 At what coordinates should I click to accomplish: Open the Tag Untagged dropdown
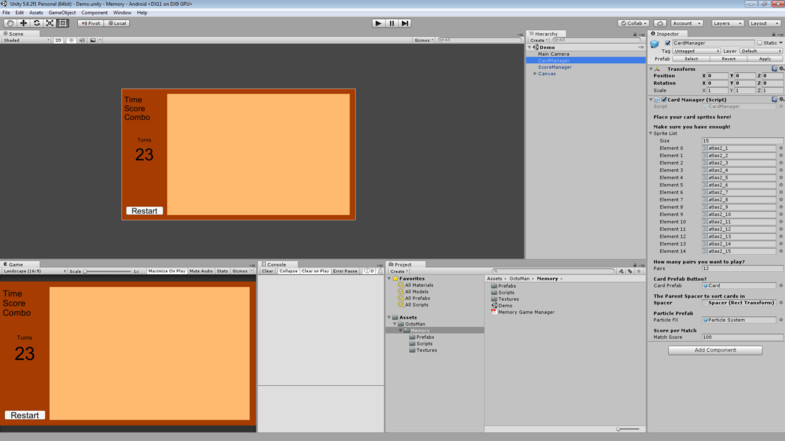click(696, 51)
